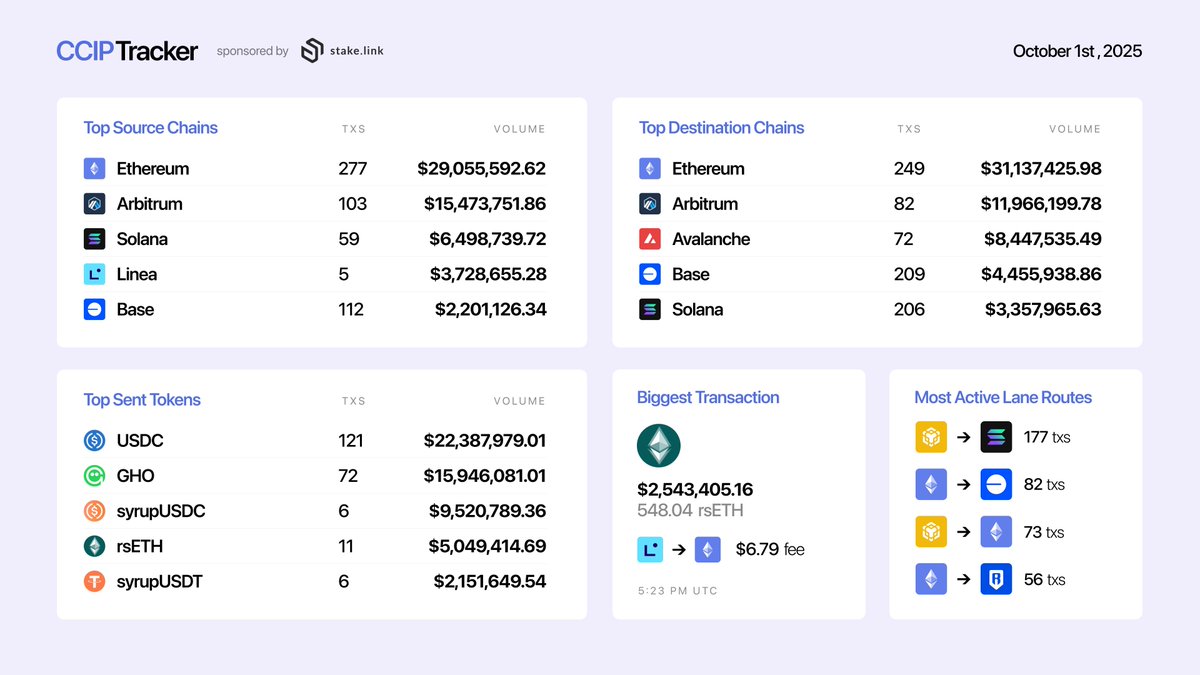Click the biggest transaction amount $2,543,405.16
The image size is (1200, 675).
[695, 490]
